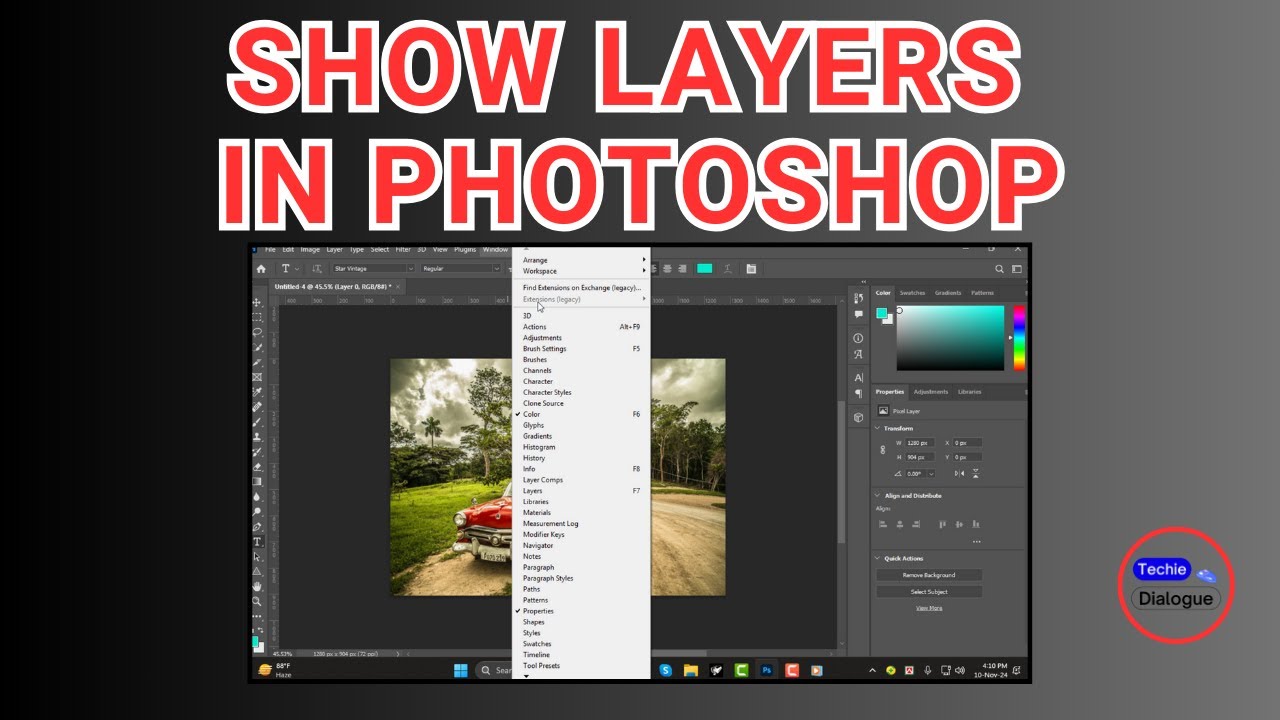Select the Eyedropper tool
The width and height of the screenshot is (1280, 720).
[257, 392]
